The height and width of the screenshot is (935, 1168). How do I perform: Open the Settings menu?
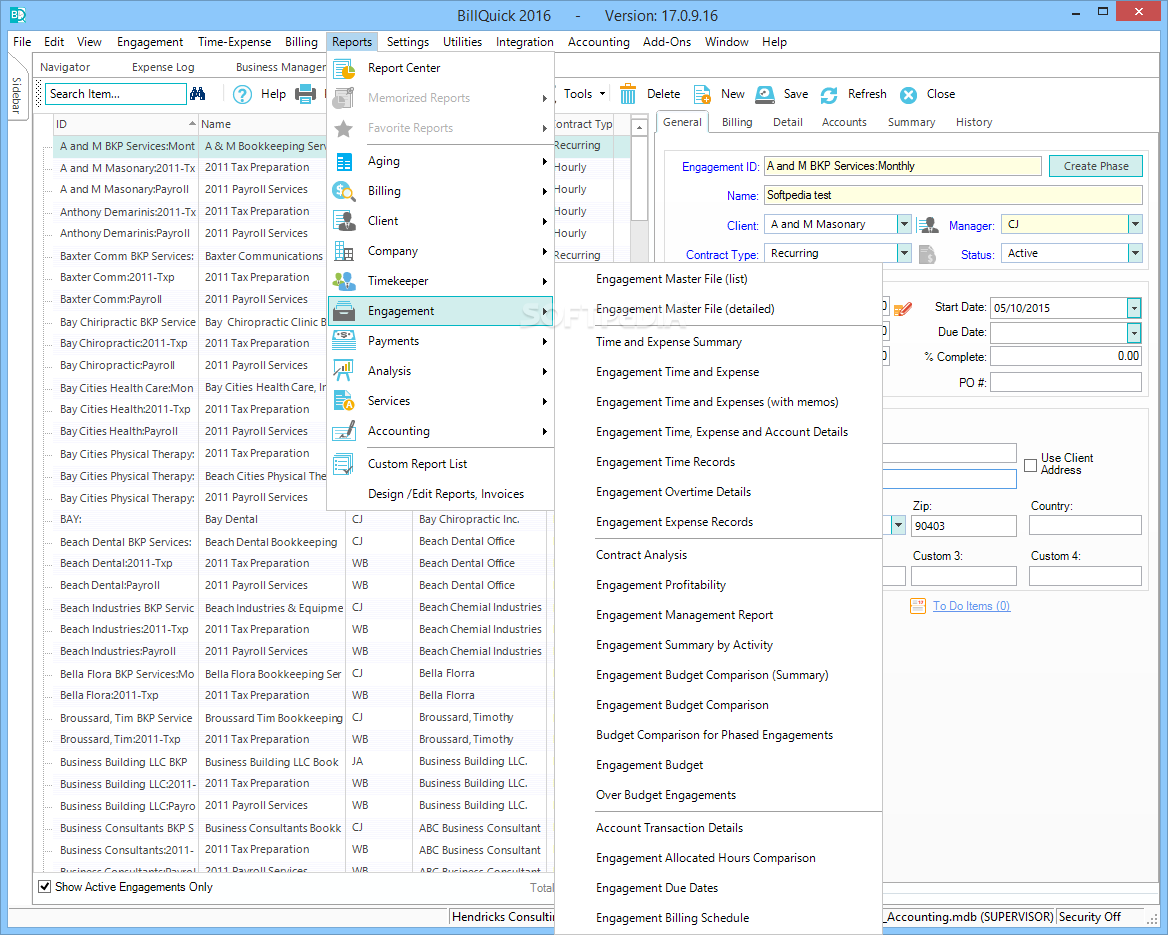point(407,42)
